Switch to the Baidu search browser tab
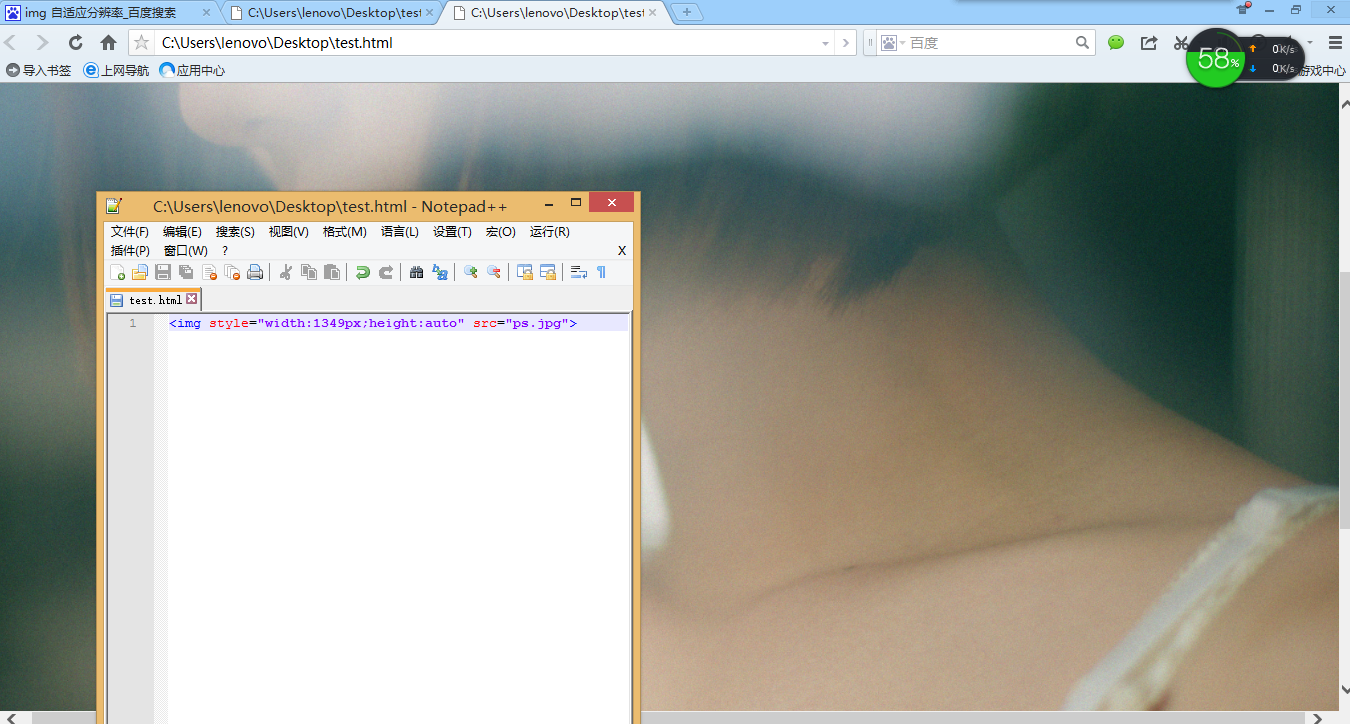The width and height of the screenshot is (1350, 724). (x=110, y=12)
